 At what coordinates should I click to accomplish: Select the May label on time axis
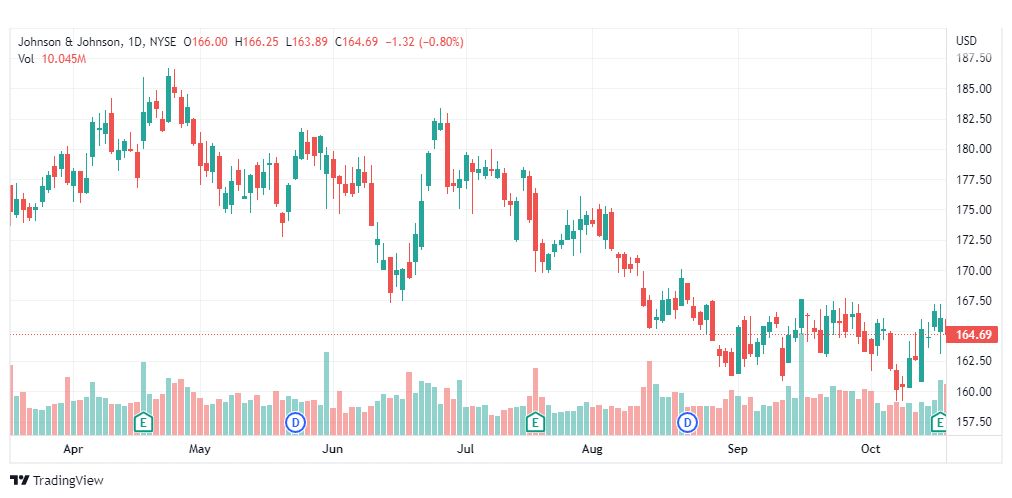pyautogui.click(x=200, y=450)
